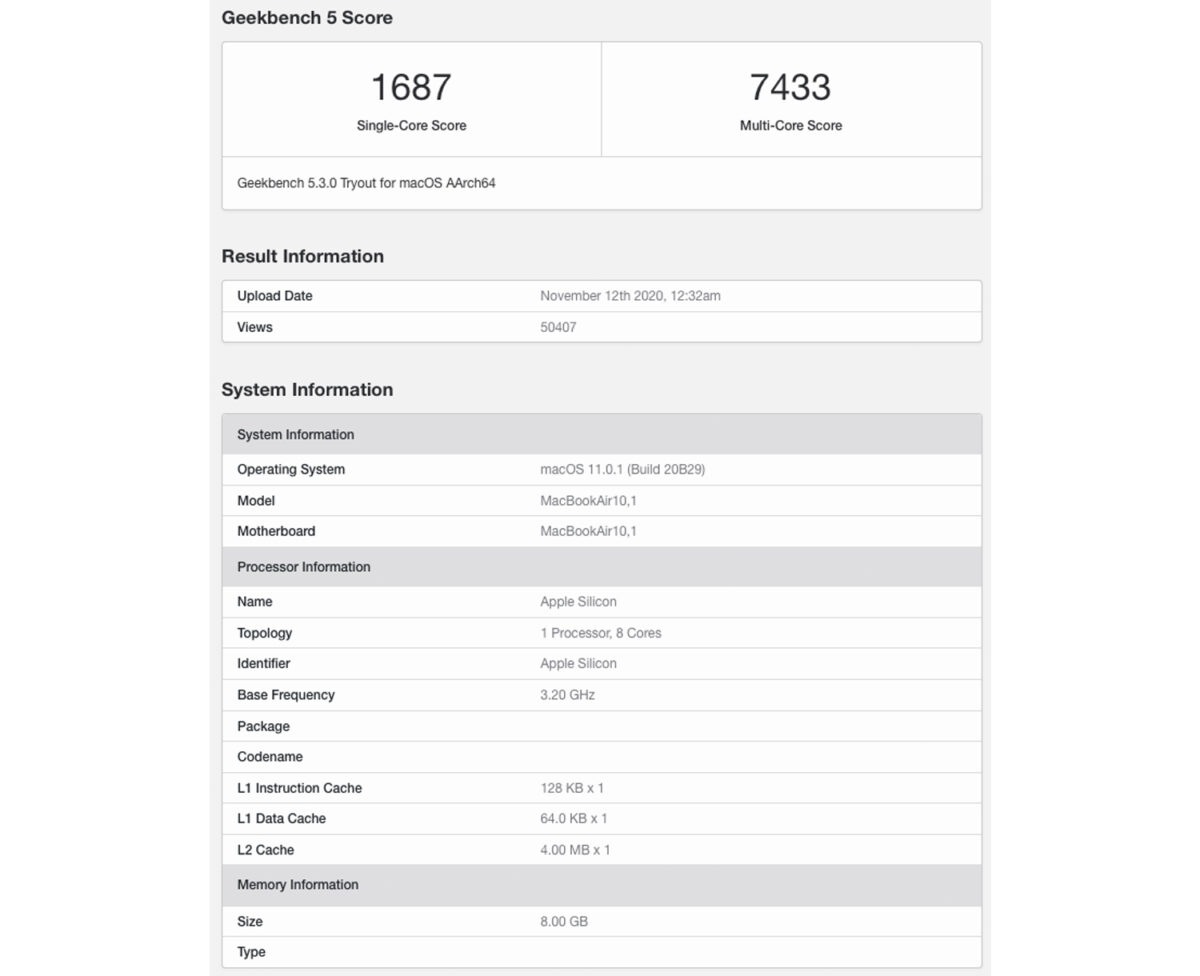The height and width of the screenshot is (976, 1200).
Task: Click the Single-Core Score label
Action: coord(411,126)
